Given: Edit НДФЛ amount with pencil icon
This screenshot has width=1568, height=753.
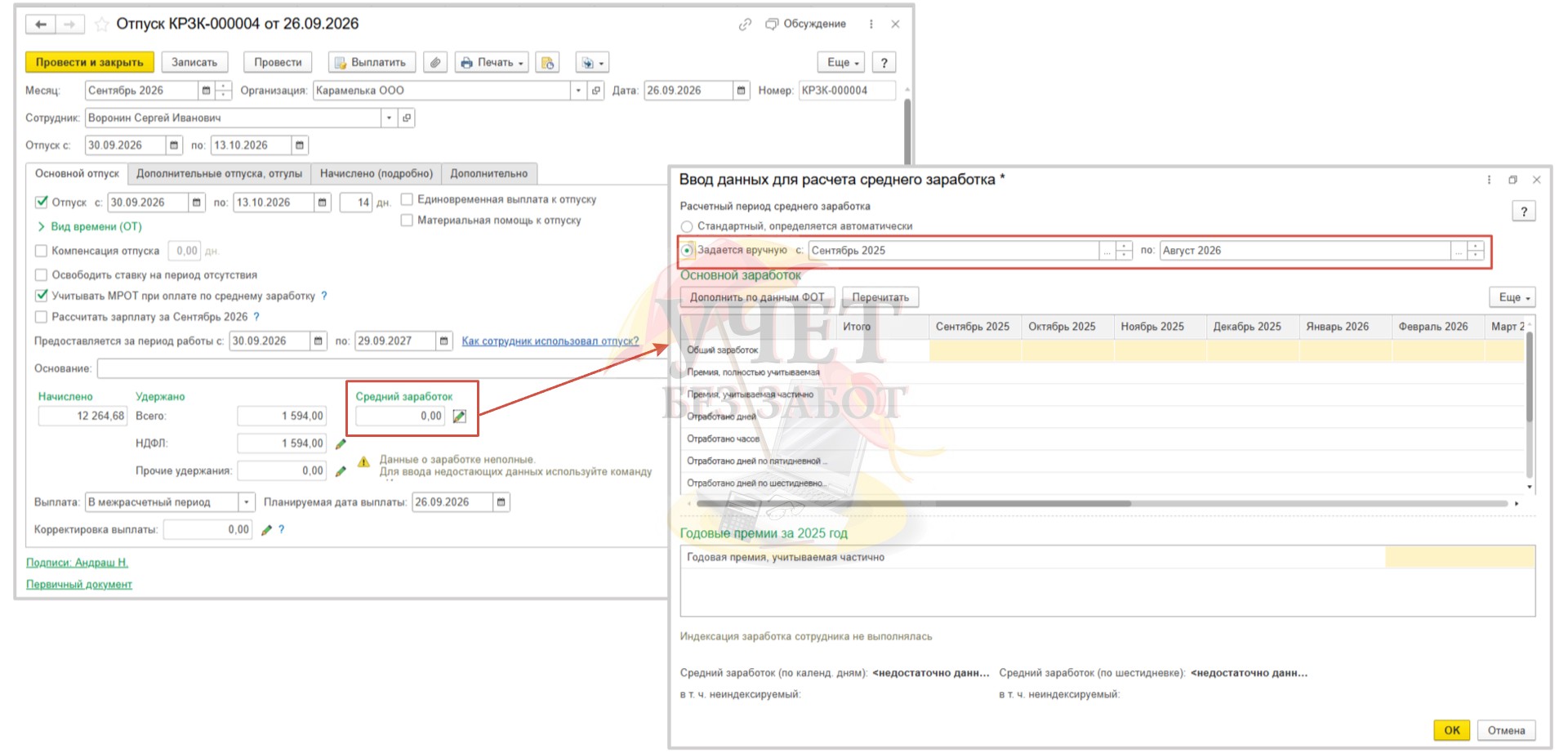Looking at the screenshot, I should (341, 443).
